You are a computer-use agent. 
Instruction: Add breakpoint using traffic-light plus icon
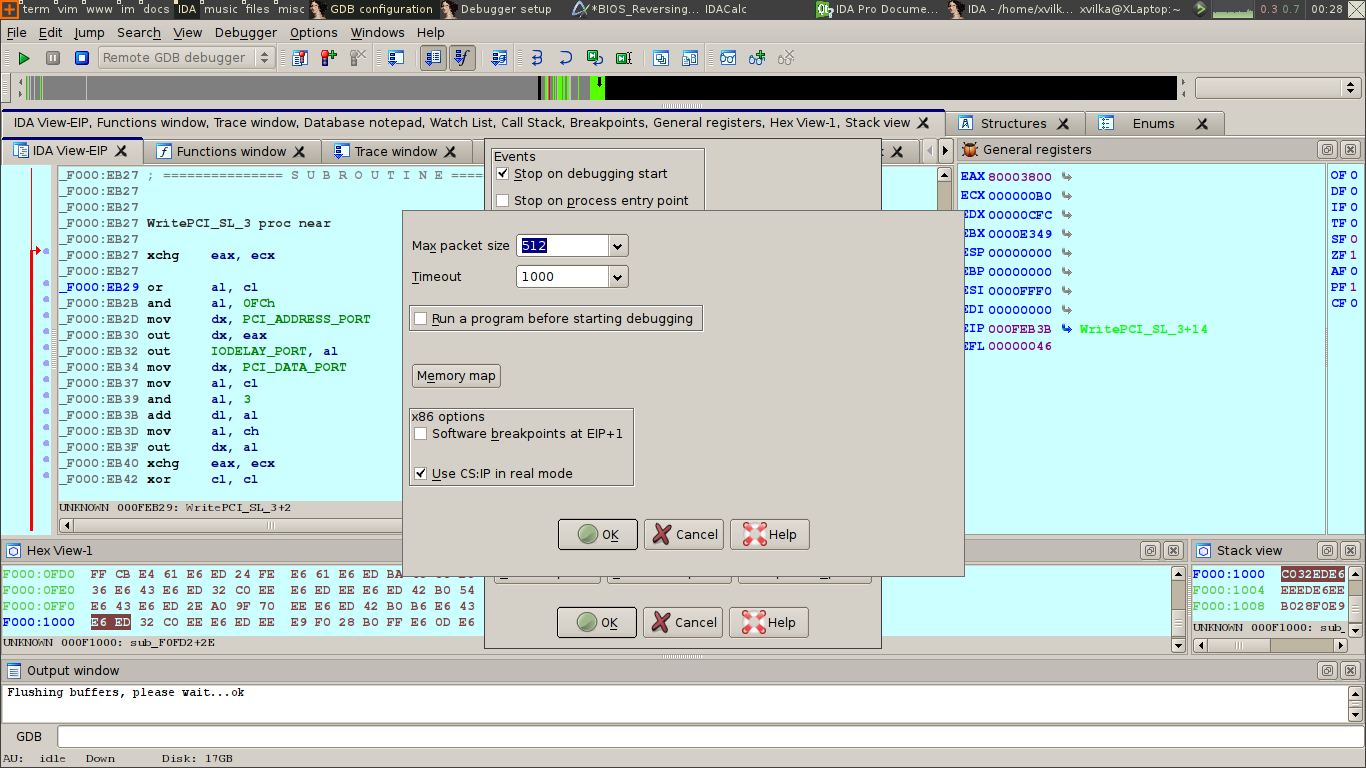click(328, 58)
